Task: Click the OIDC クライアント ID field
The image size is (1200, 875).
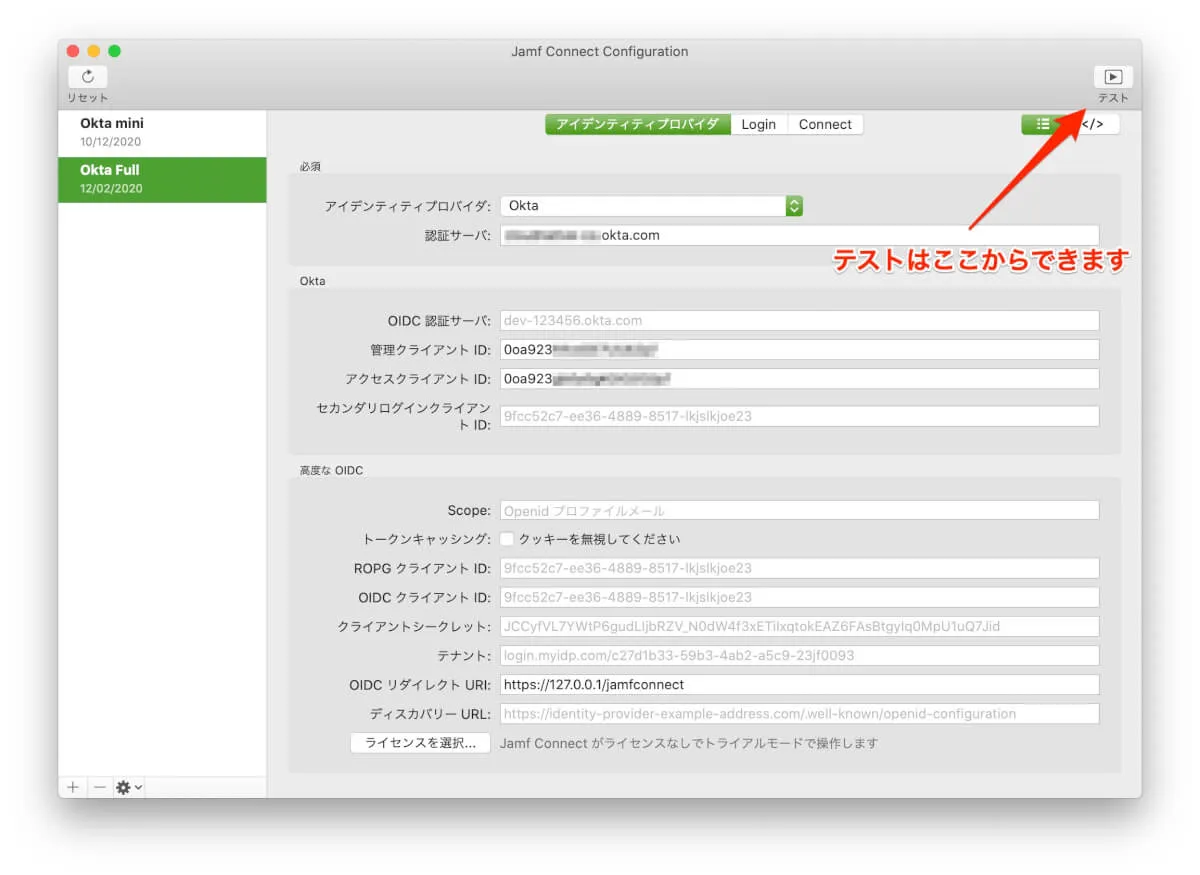Action: click(x=799, y=597)
